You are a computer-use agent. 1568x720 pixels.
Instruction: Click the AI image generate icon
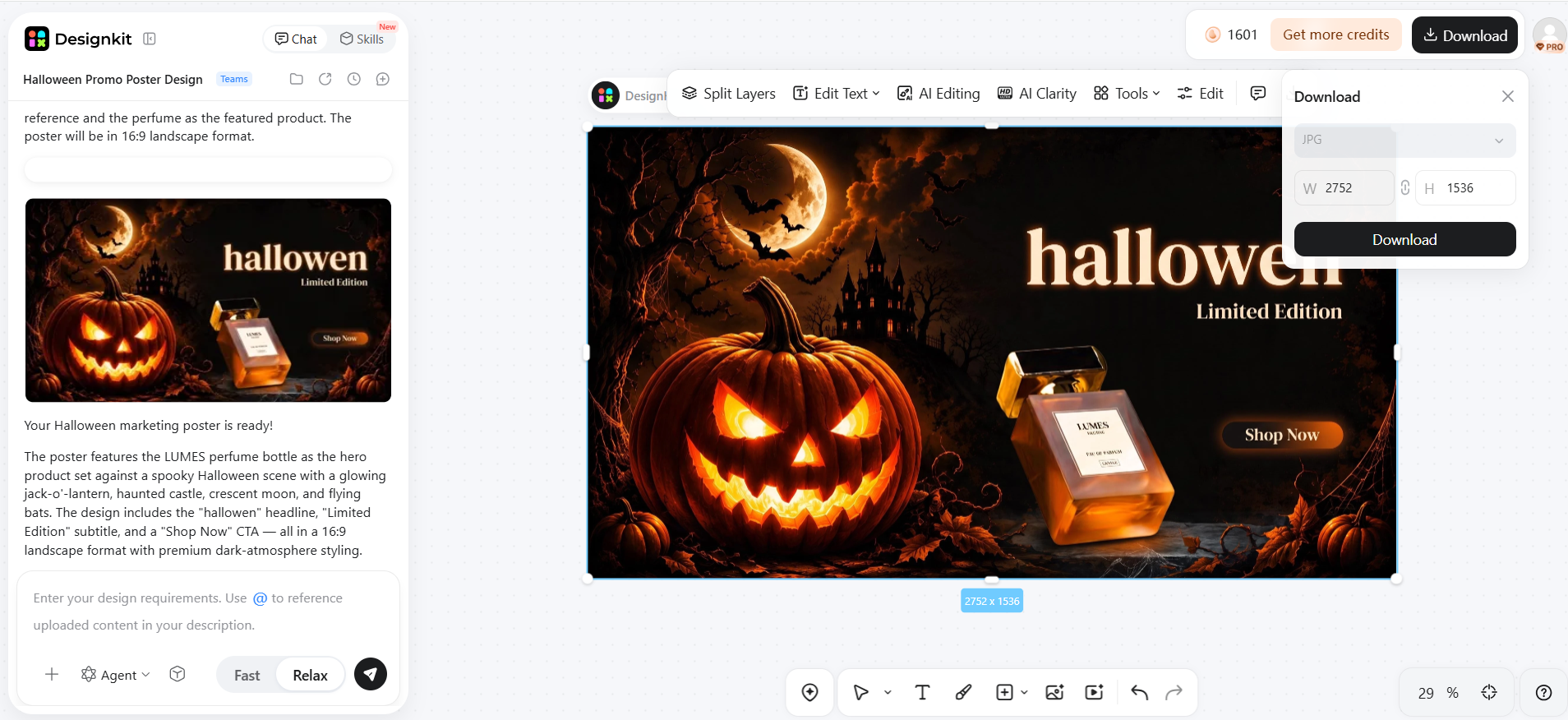(x=1055, y=692)
